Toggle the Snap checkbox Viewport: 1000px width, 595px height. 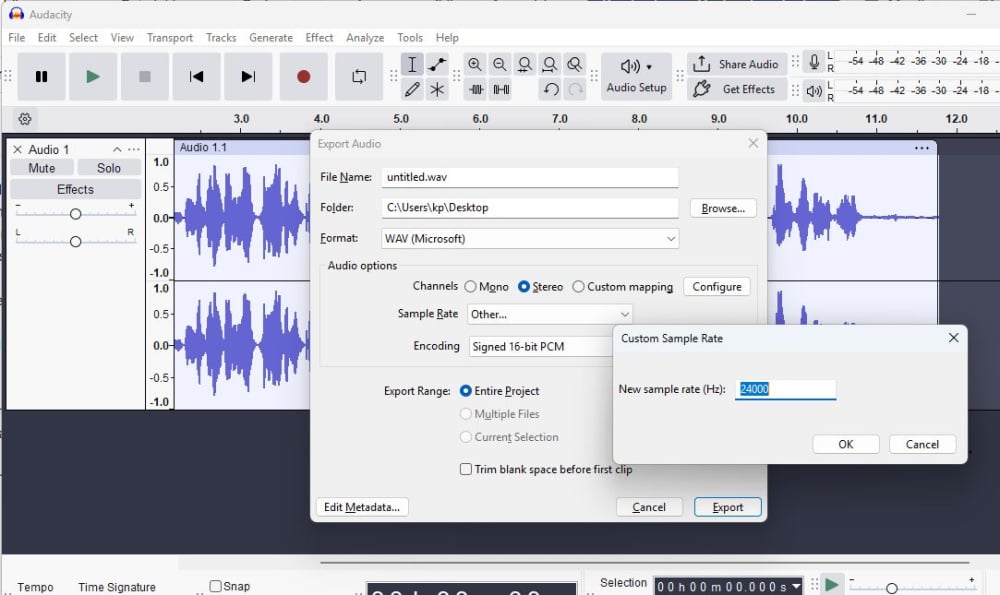pos(216,586)
